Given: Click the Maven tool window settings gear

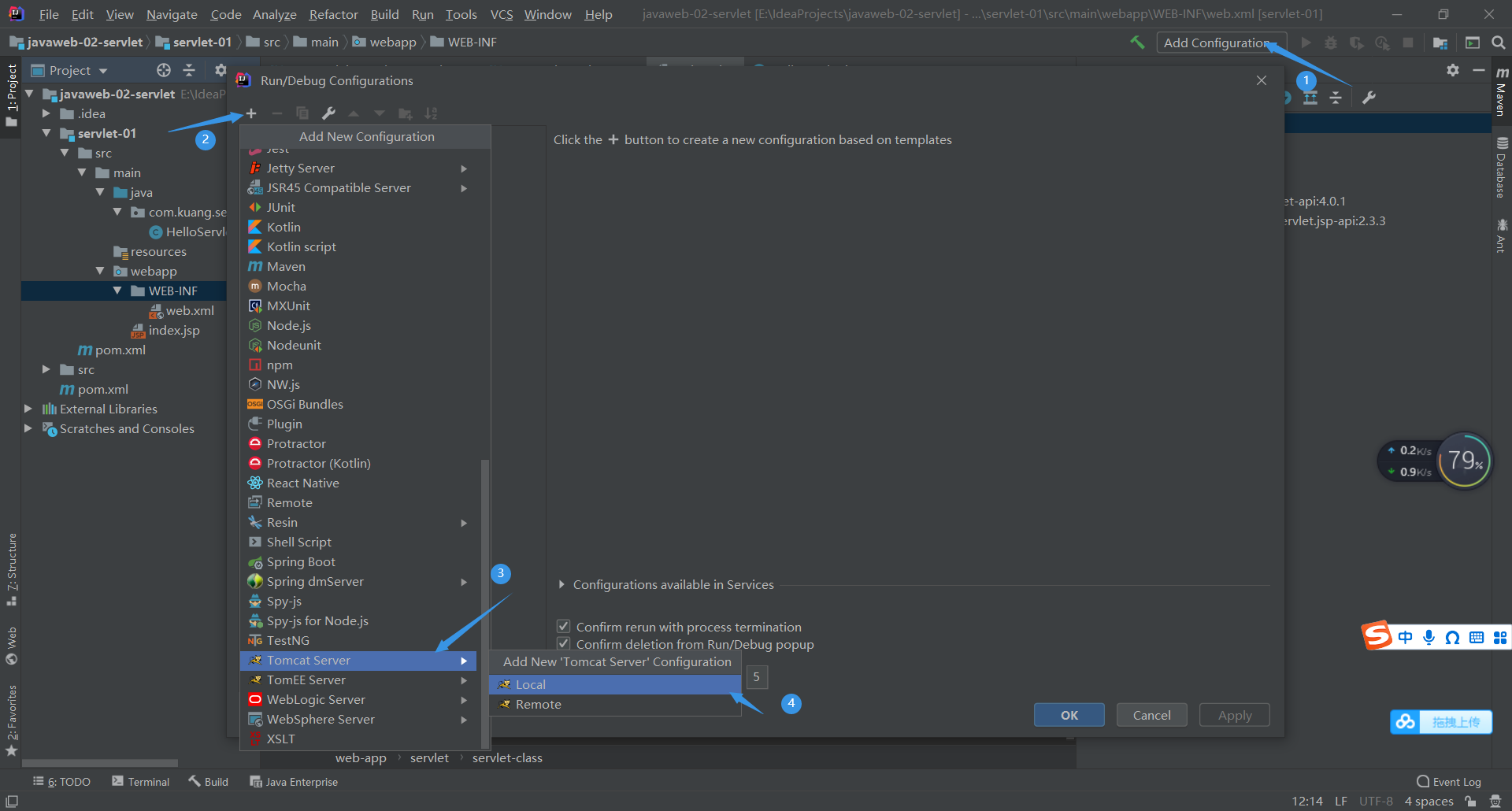Looking at the screenshot, I should [1453, 70].
